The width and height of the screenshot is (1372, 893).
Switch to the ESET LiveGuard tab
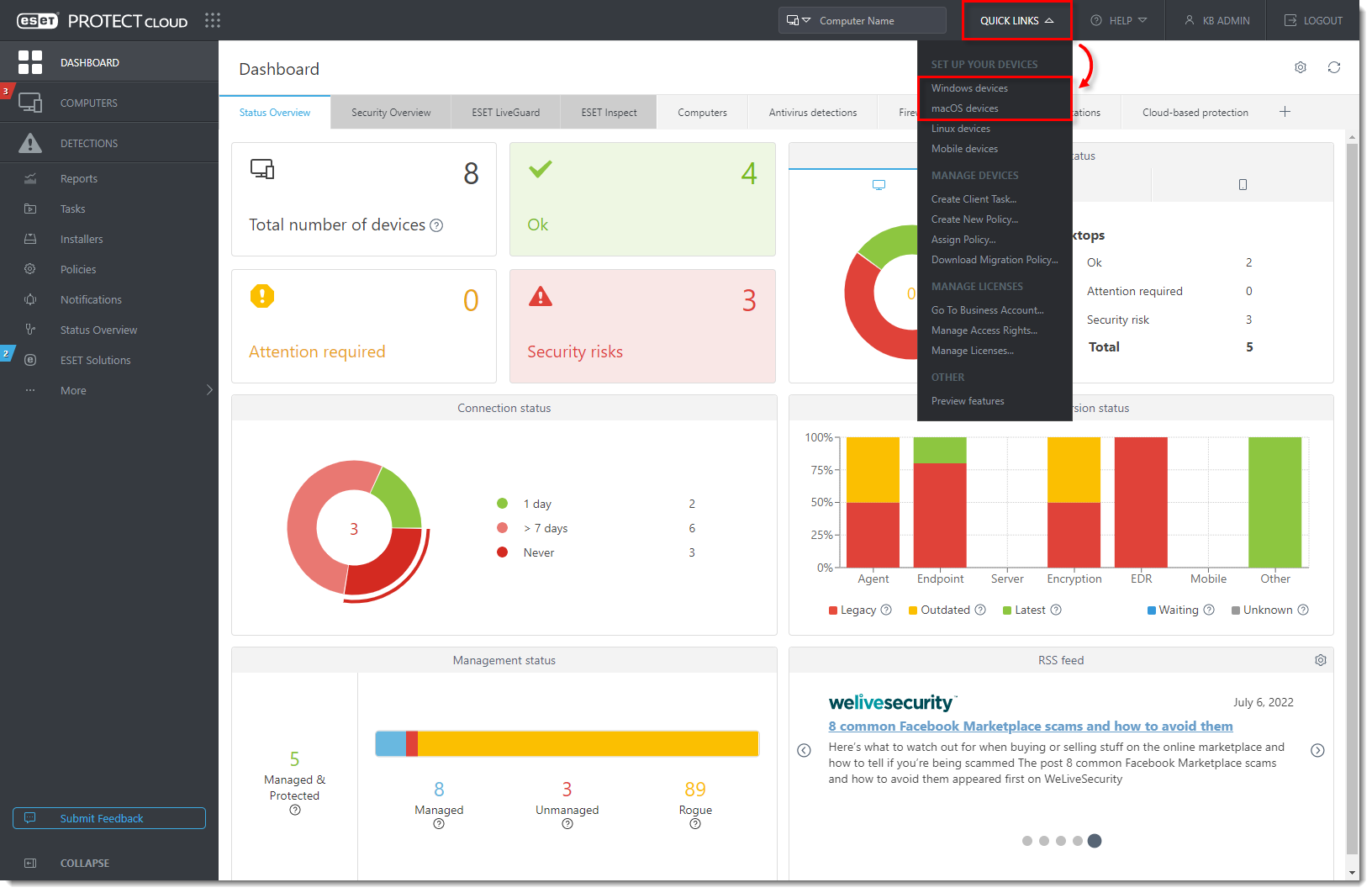click(506, 113)
